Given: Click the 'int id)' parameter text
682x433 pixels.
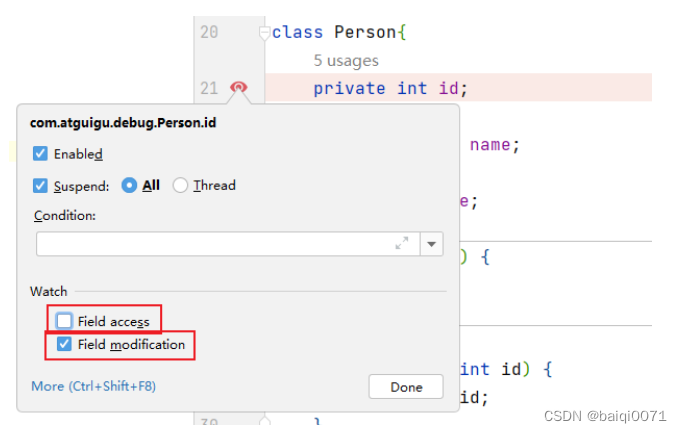Looking at the screenshot, I should click(x=495, y=370).
